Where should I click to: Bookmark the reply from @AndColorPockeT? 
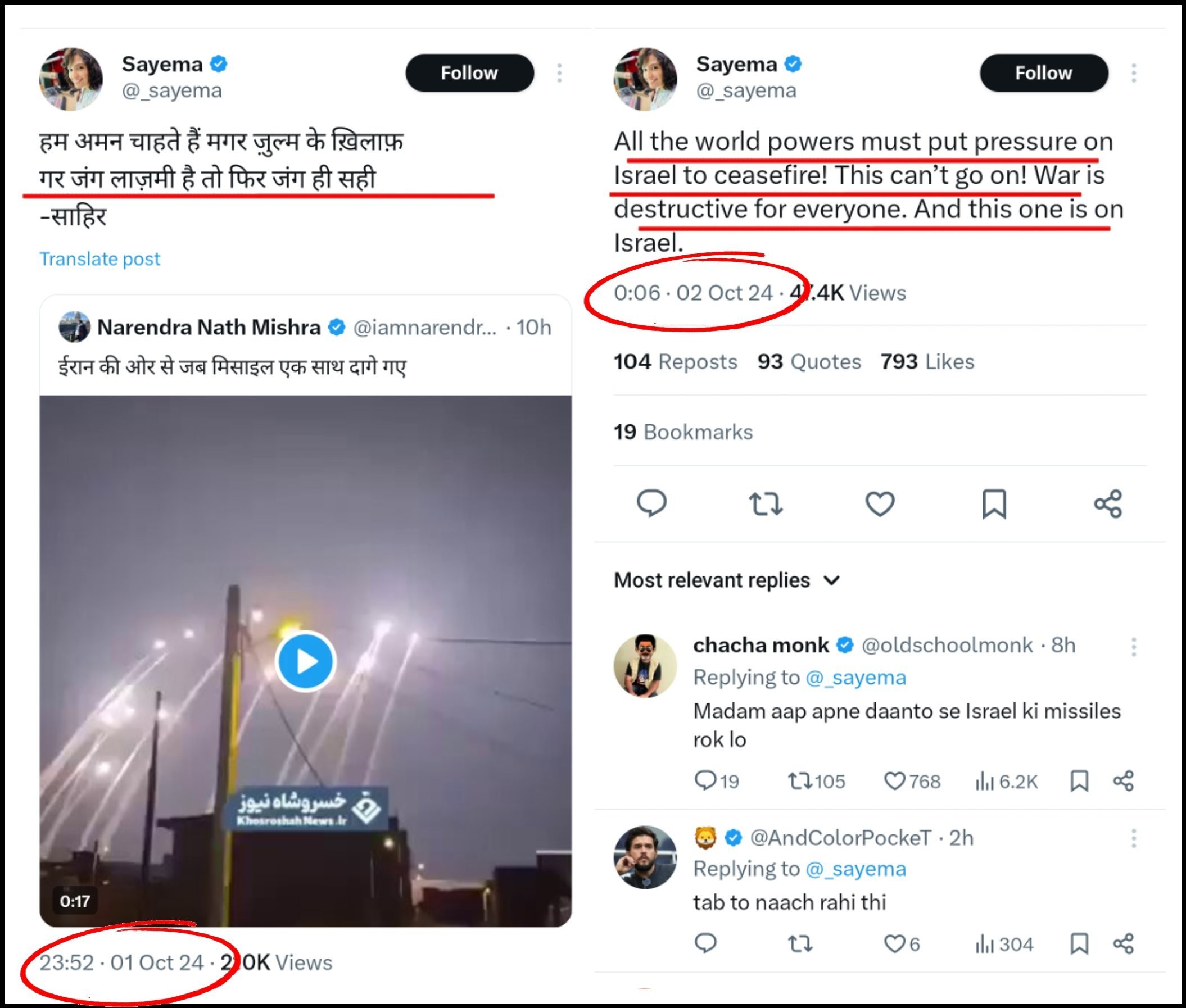click(x=1079, y=944)
